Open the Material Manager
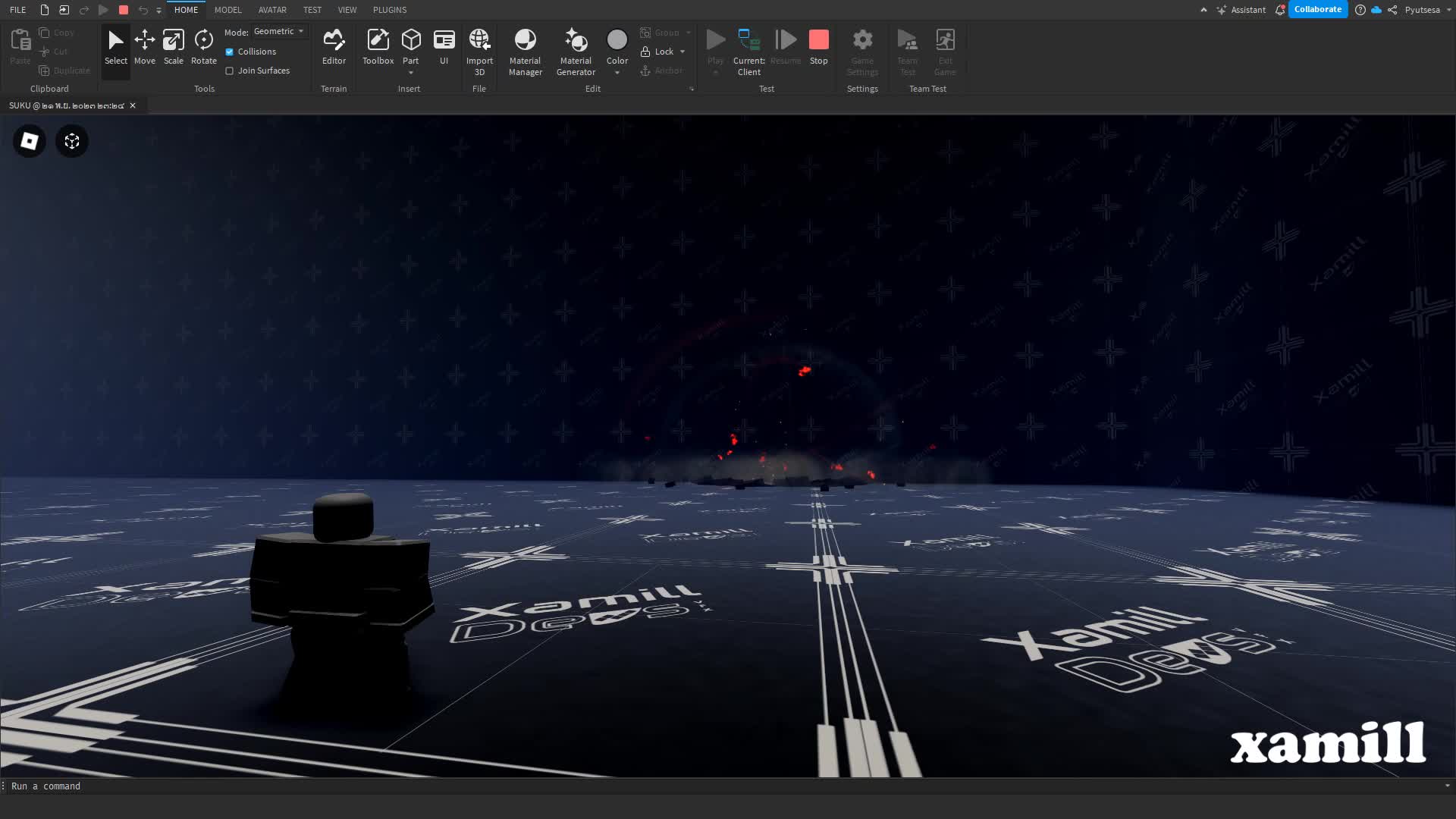 [525, 50]
